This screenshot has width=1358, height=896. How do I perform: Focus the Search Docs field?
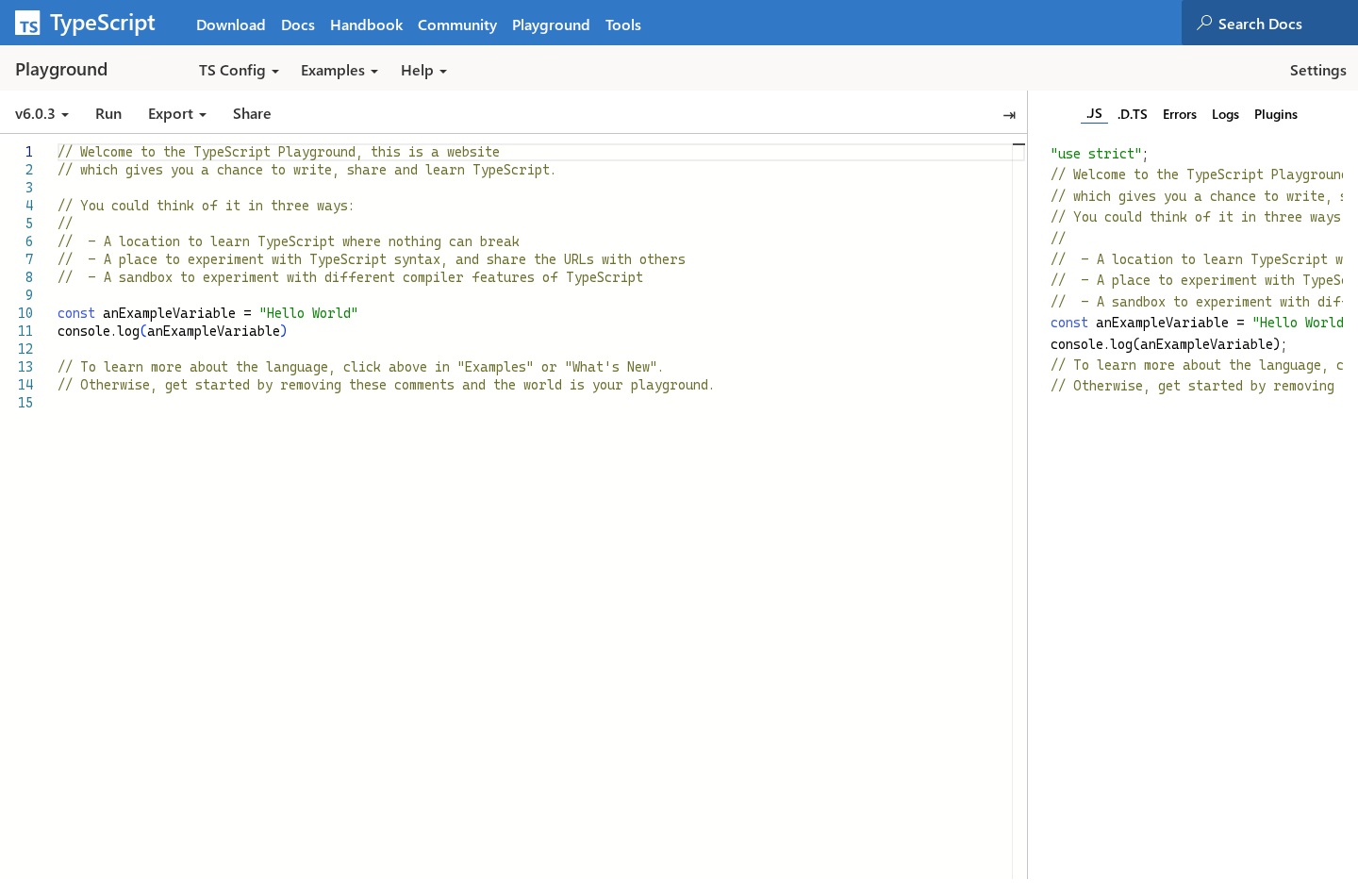[1269, 23]
